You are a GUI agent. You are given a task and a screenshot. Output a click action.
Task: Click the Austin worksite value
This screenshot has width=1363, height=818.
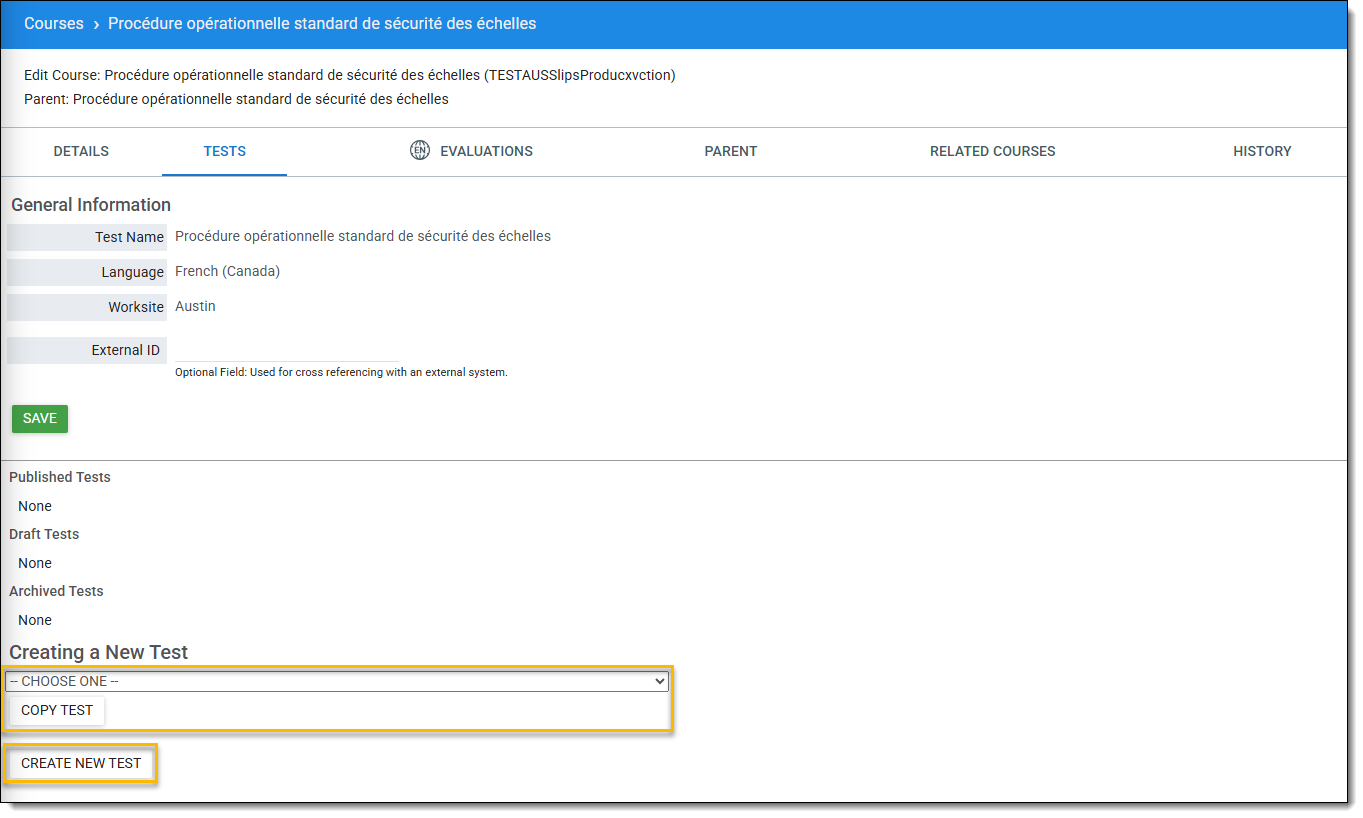195,306
